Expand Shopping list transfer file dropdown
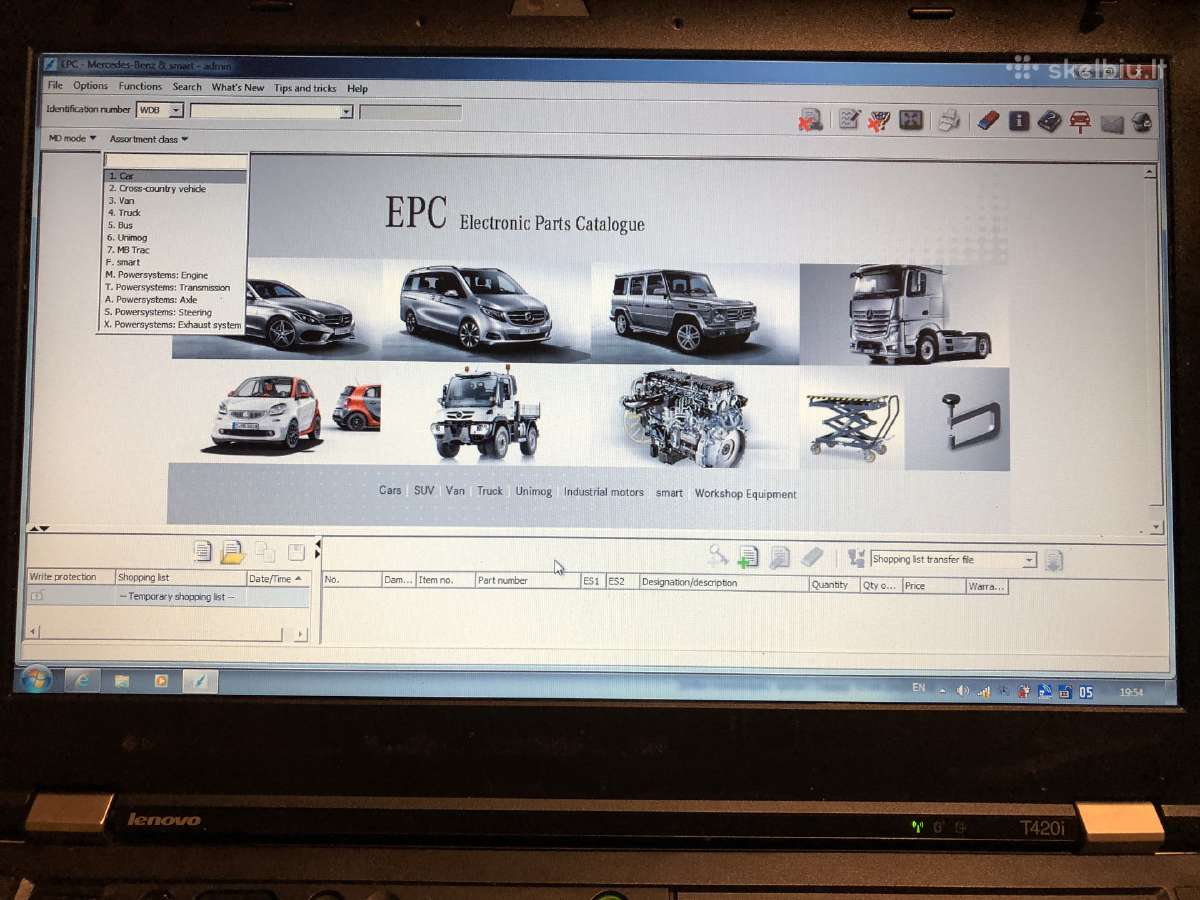The width and height of the screenshot is (1200, 900). pyautogui.click(x=1029, y=561)
